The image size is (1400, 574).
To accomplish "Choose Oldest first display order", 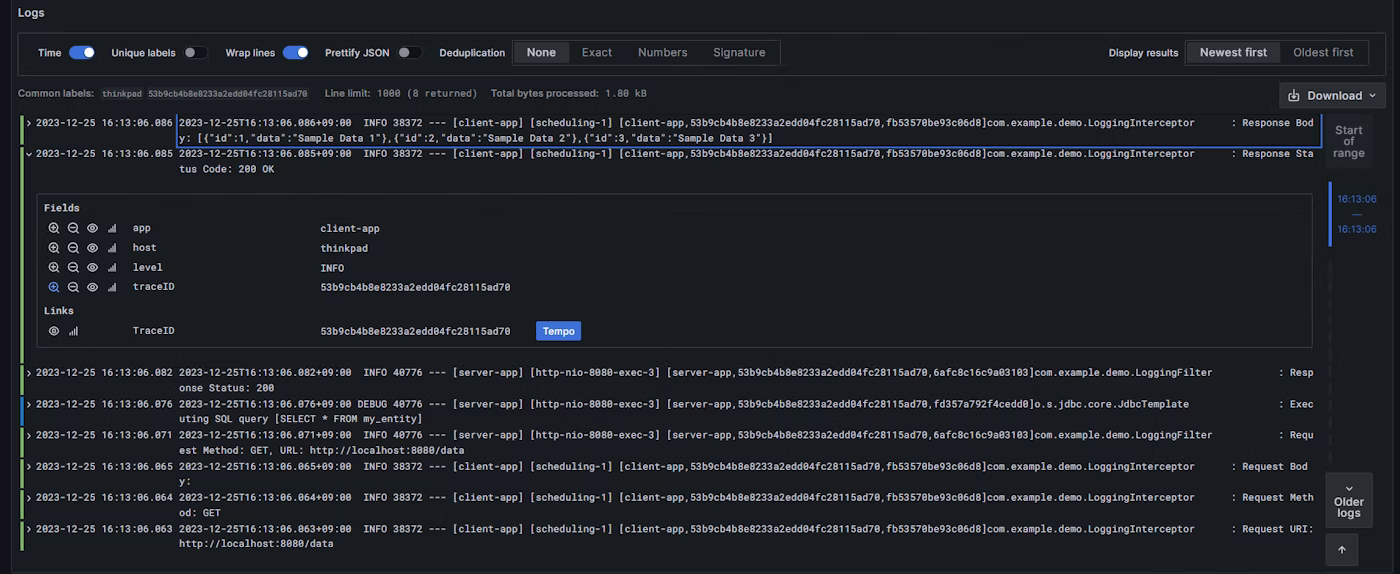I will point(1322,53).
